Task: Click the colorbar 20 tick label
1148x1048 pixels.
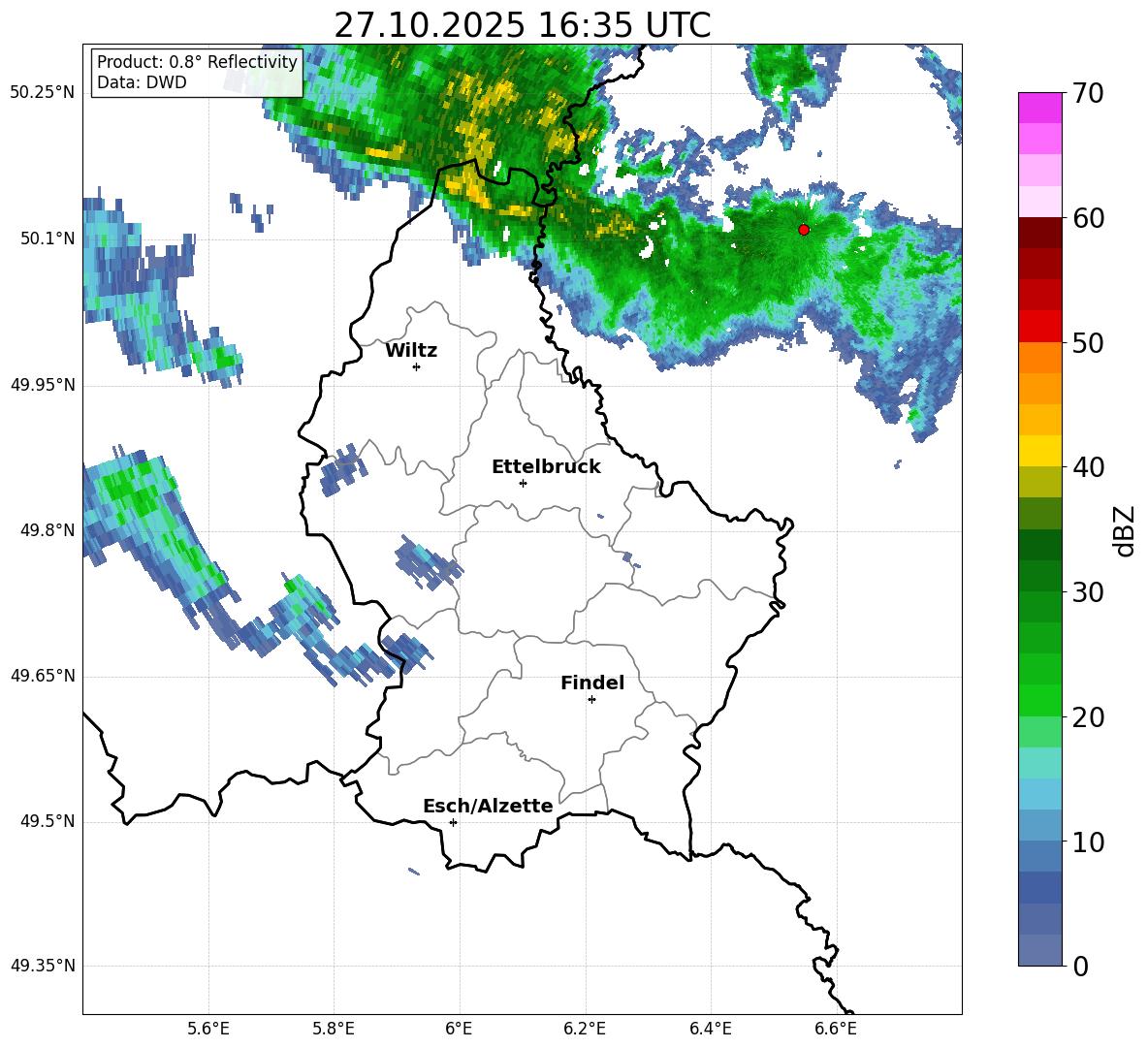Action: pos(1088,717)
